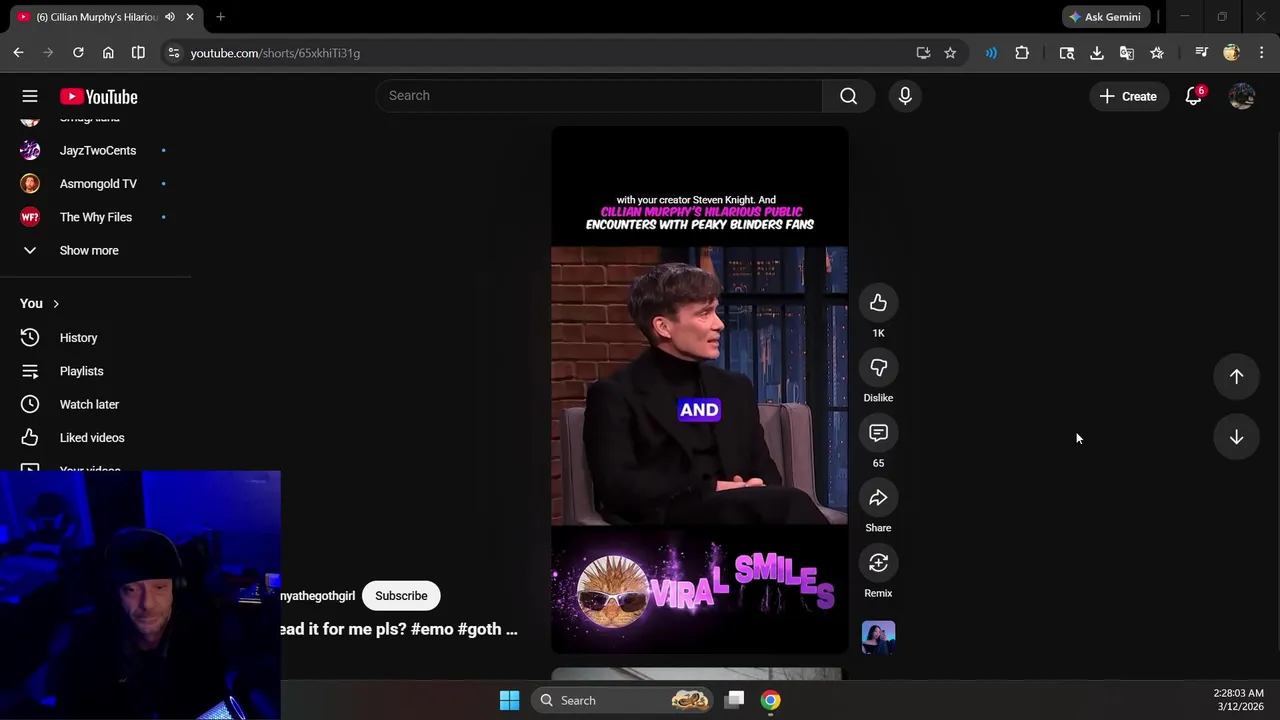Viewport: 1280px width, 720px height.
Task: Click the youtube.com/shorts address bar URL
Action: tap(275, 53)
